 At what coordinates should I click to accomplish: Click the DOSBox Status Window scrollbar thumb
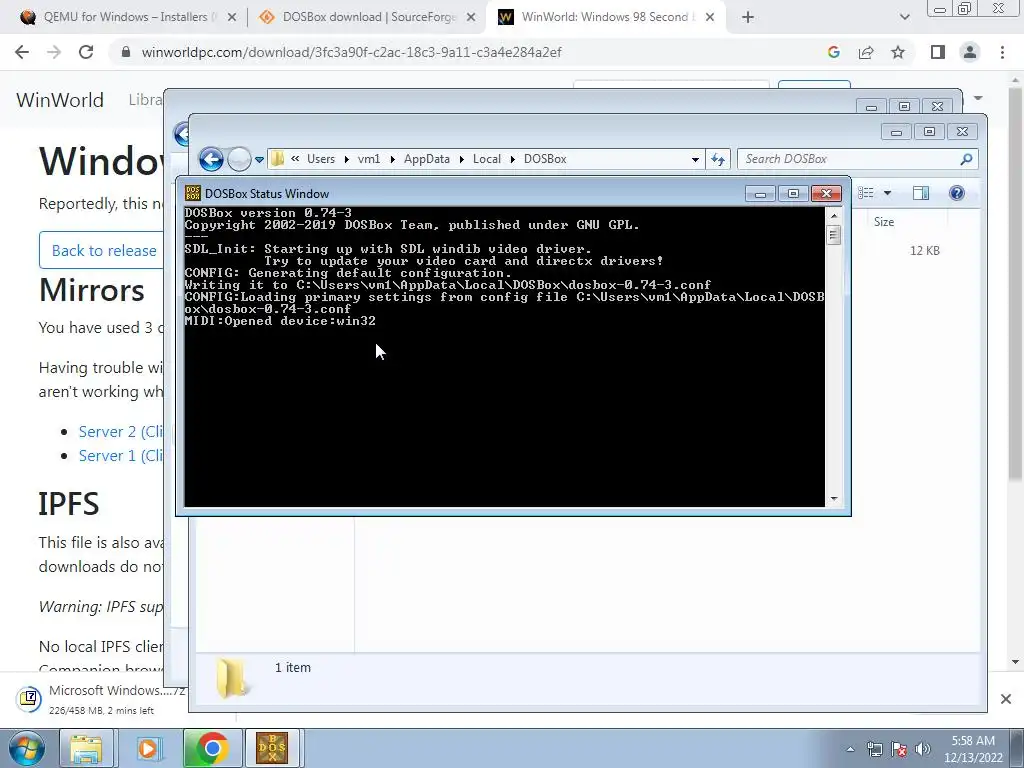pos(833,234)
